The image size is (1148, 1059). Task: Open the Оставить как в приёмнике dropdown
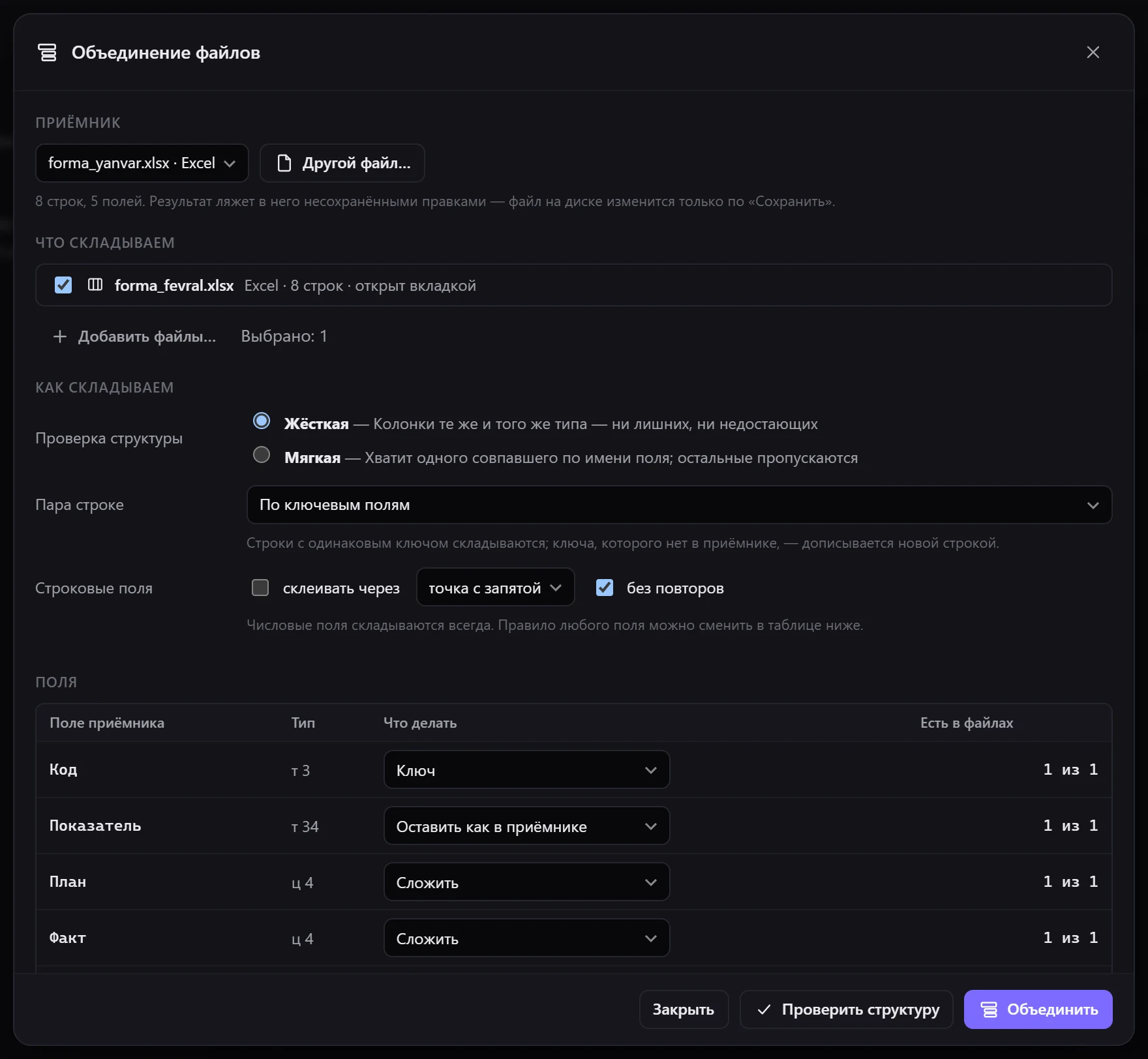pyautogui.click(x=526, y=826)
